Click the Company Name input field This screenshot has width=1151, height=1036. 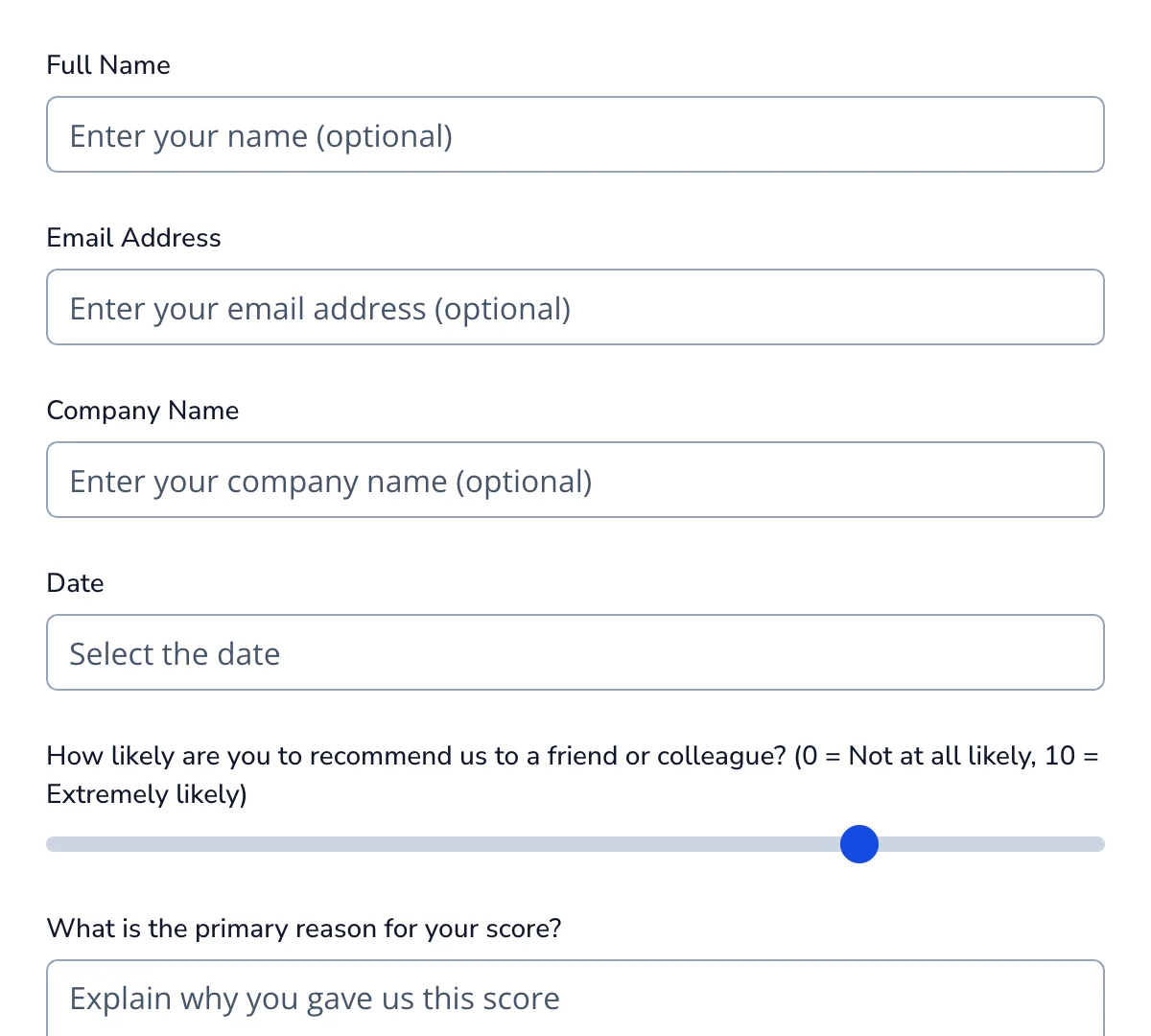(575, 480)
